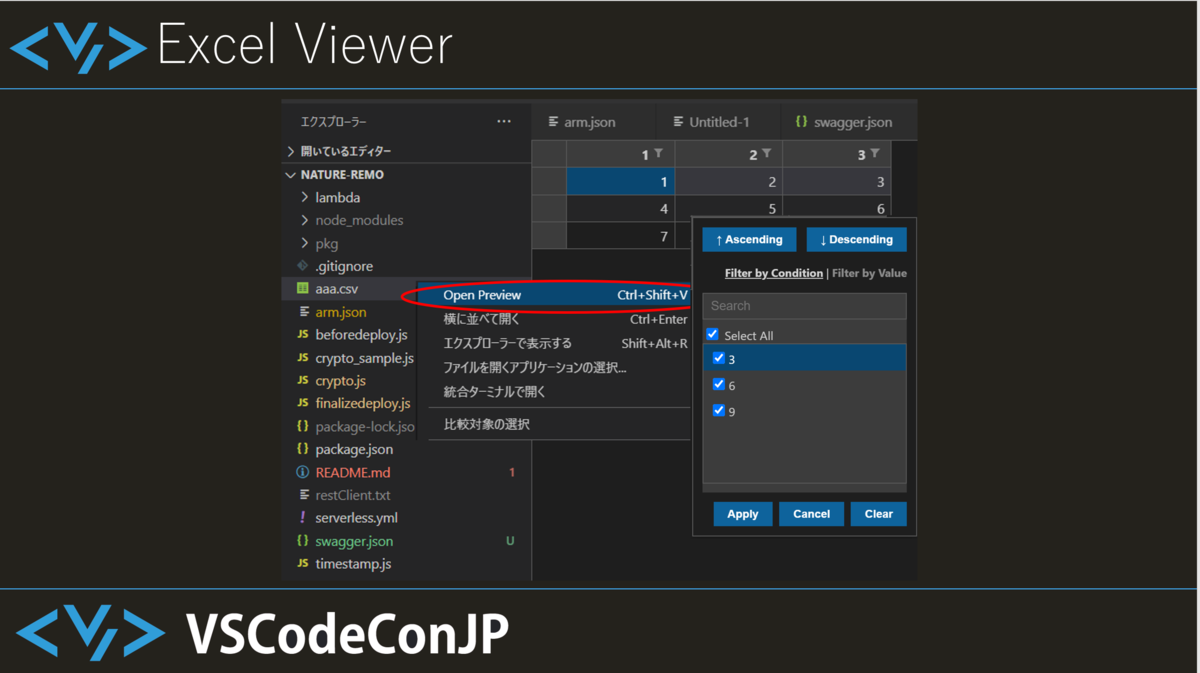The width and height of the screenshot is (1200, 673).
Task: Switch to Filter by Condition
Action: 774,273
